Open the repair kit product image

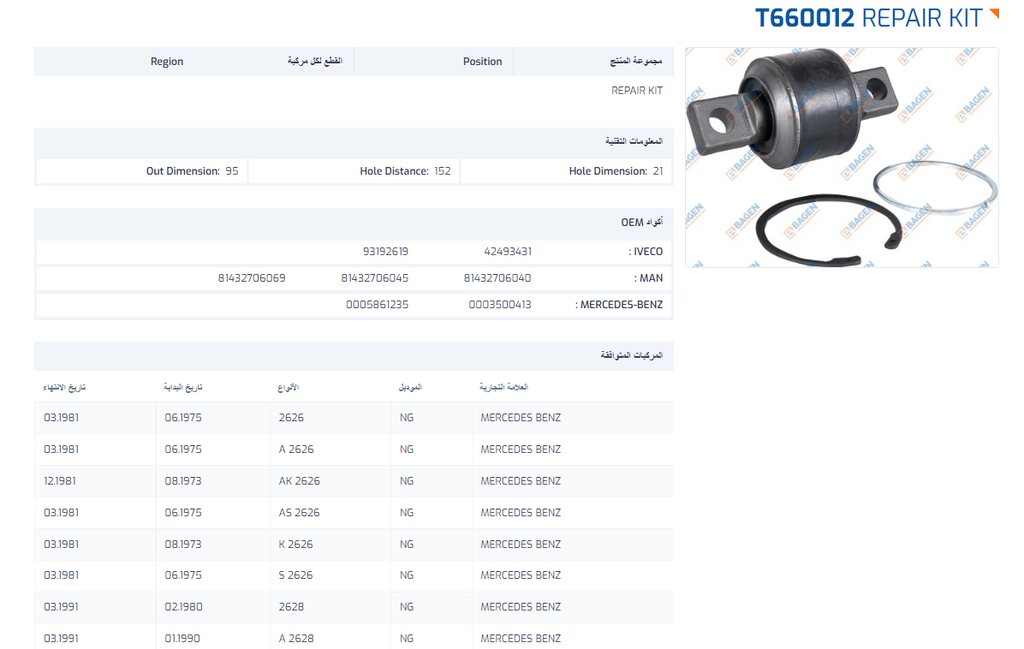(x=841, y=157)
